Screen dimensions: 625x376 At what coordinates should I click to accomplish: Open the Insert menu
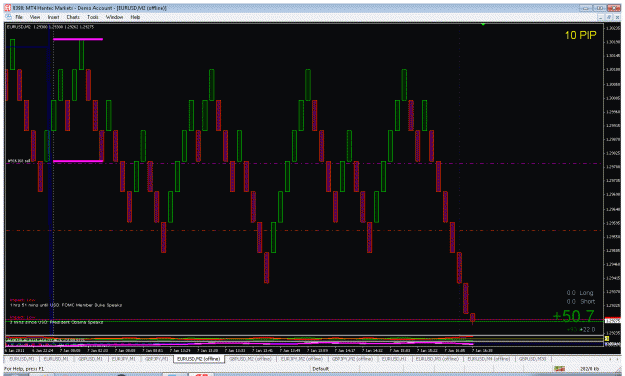click(53, 17)
